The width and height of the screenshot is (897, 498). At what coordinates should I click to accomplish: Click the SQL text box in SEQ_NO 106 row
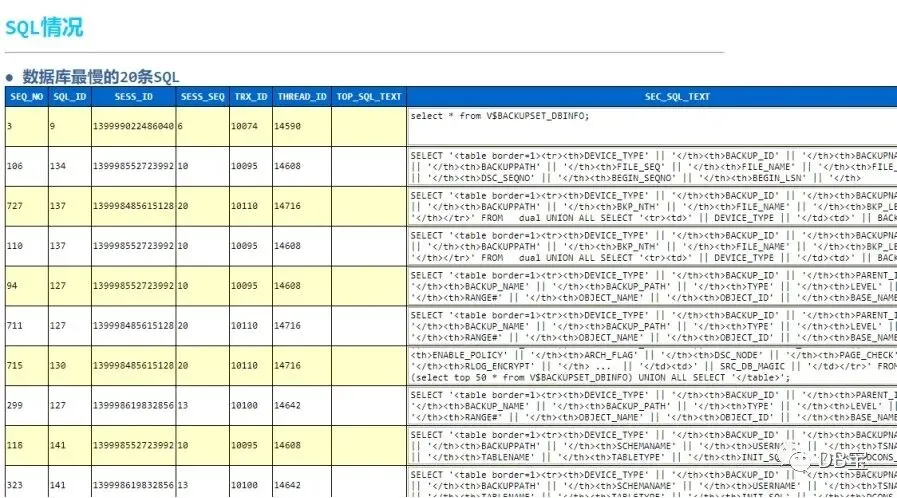click(652, 166)
